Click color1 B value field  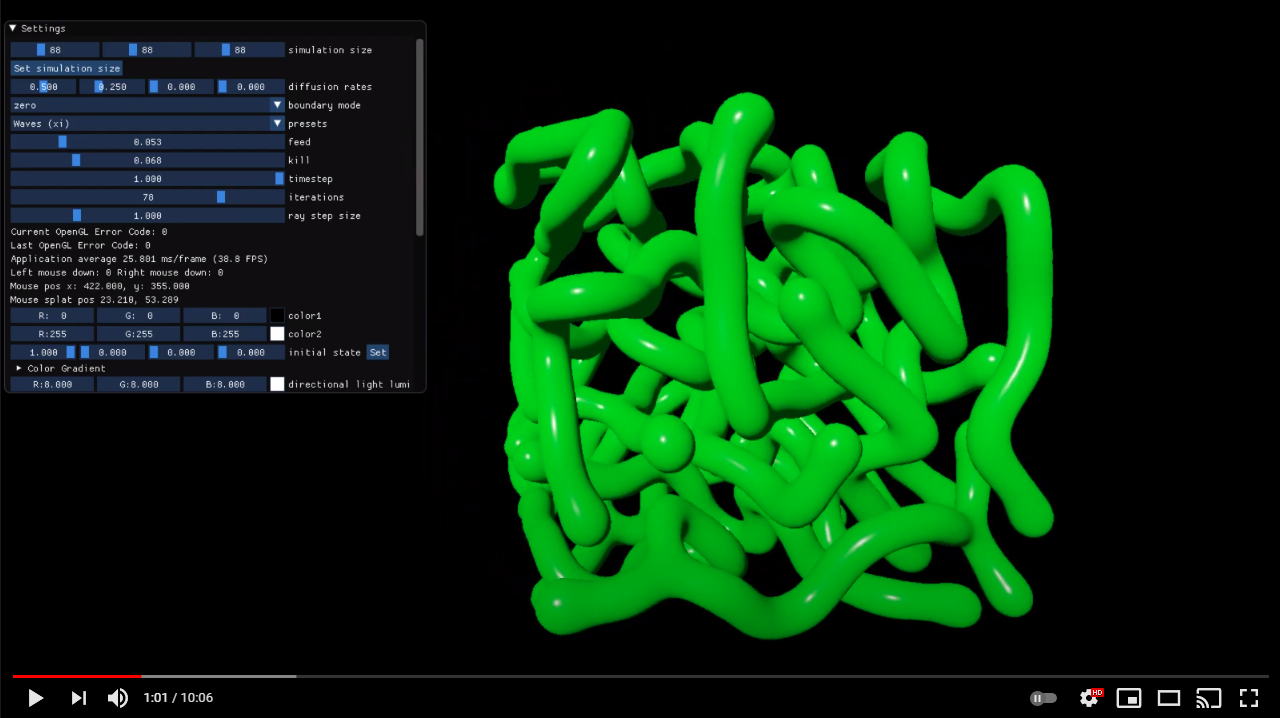click(x=225, y=315)
